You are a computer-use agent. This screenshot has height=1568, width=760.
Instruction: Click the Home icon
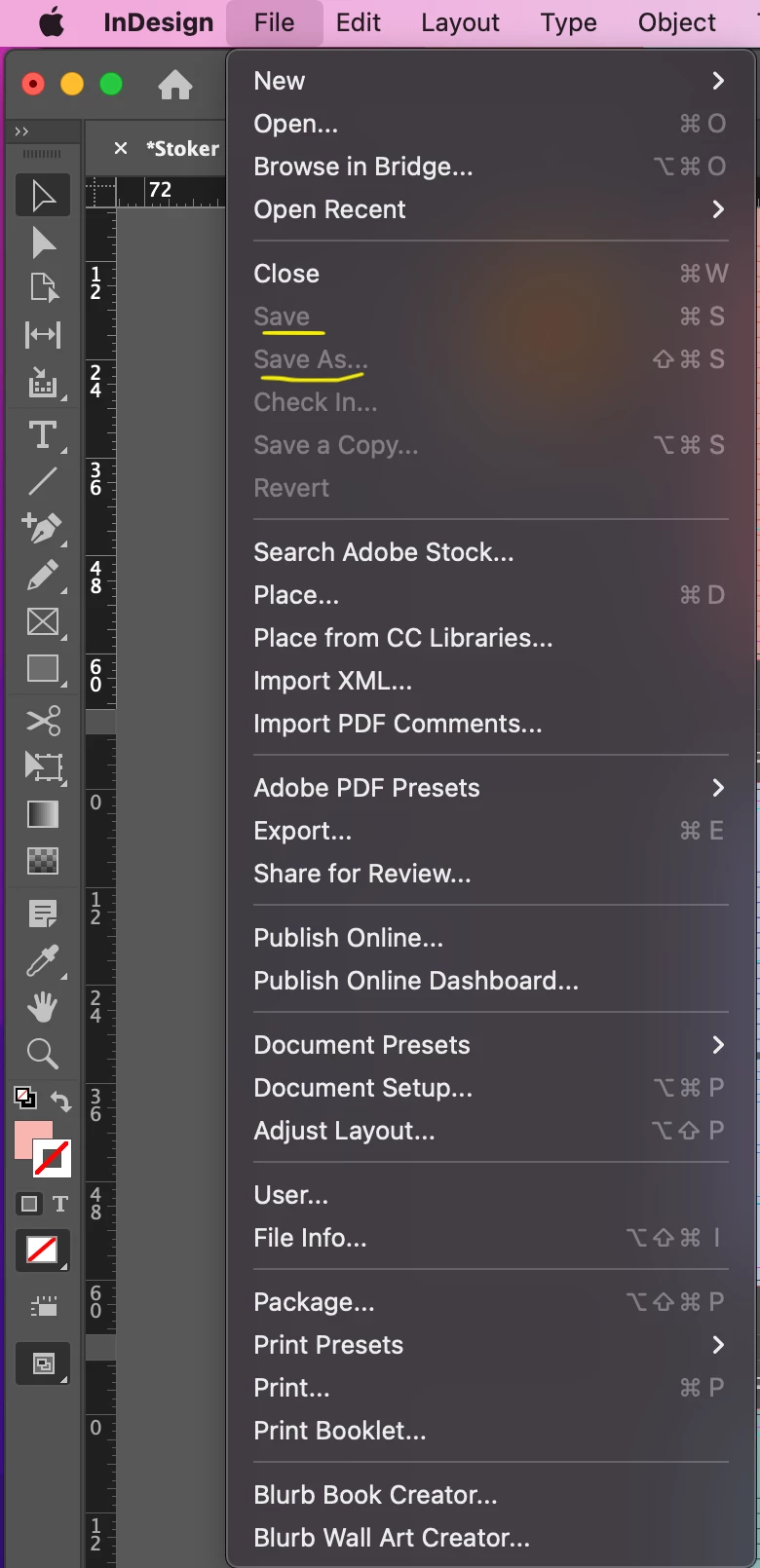(x=175, y=86)
